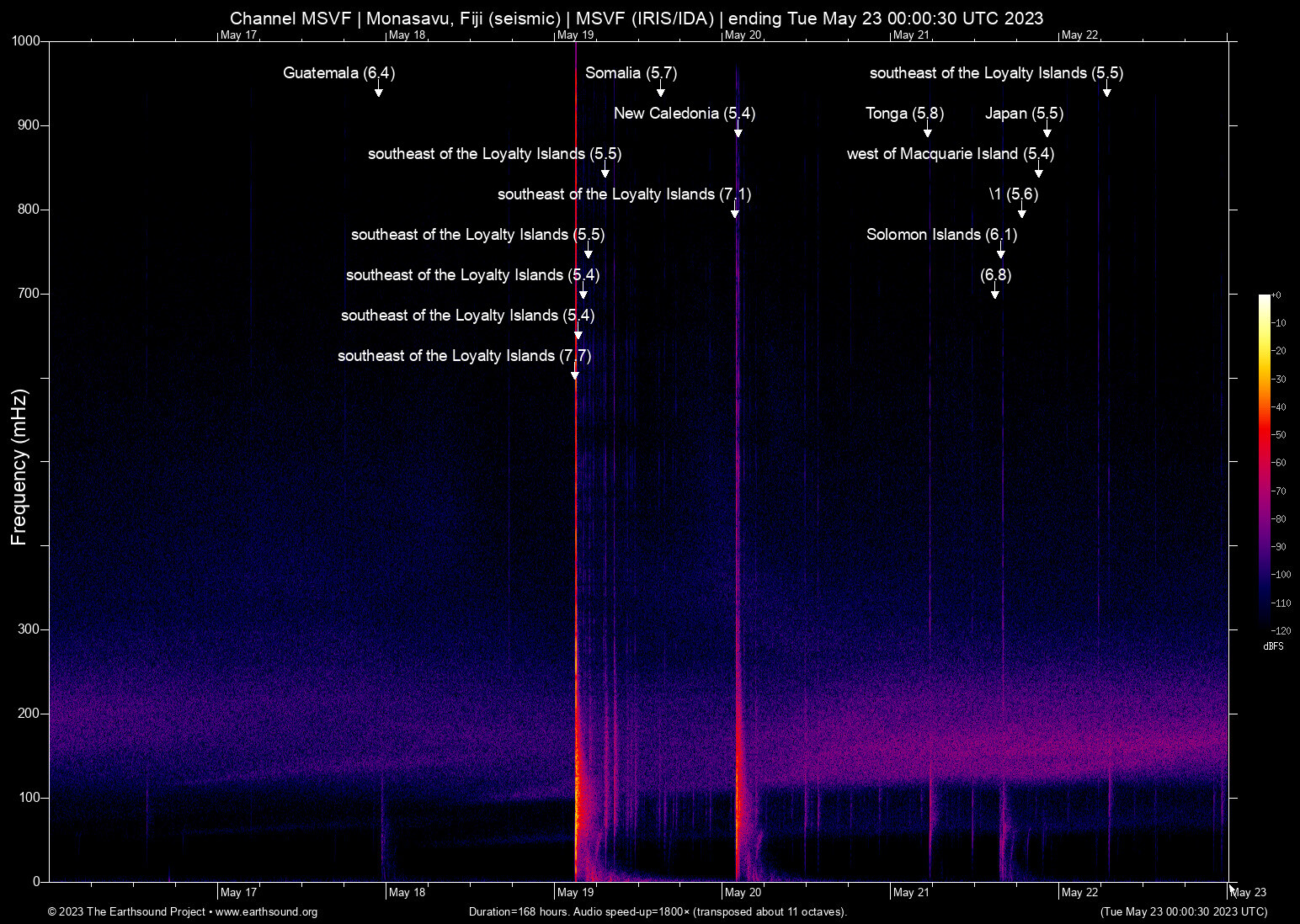The width and height of the screenshot is (1300, 924).
Task: Click the dBFS color scale bar
Action: (1264, 463)
